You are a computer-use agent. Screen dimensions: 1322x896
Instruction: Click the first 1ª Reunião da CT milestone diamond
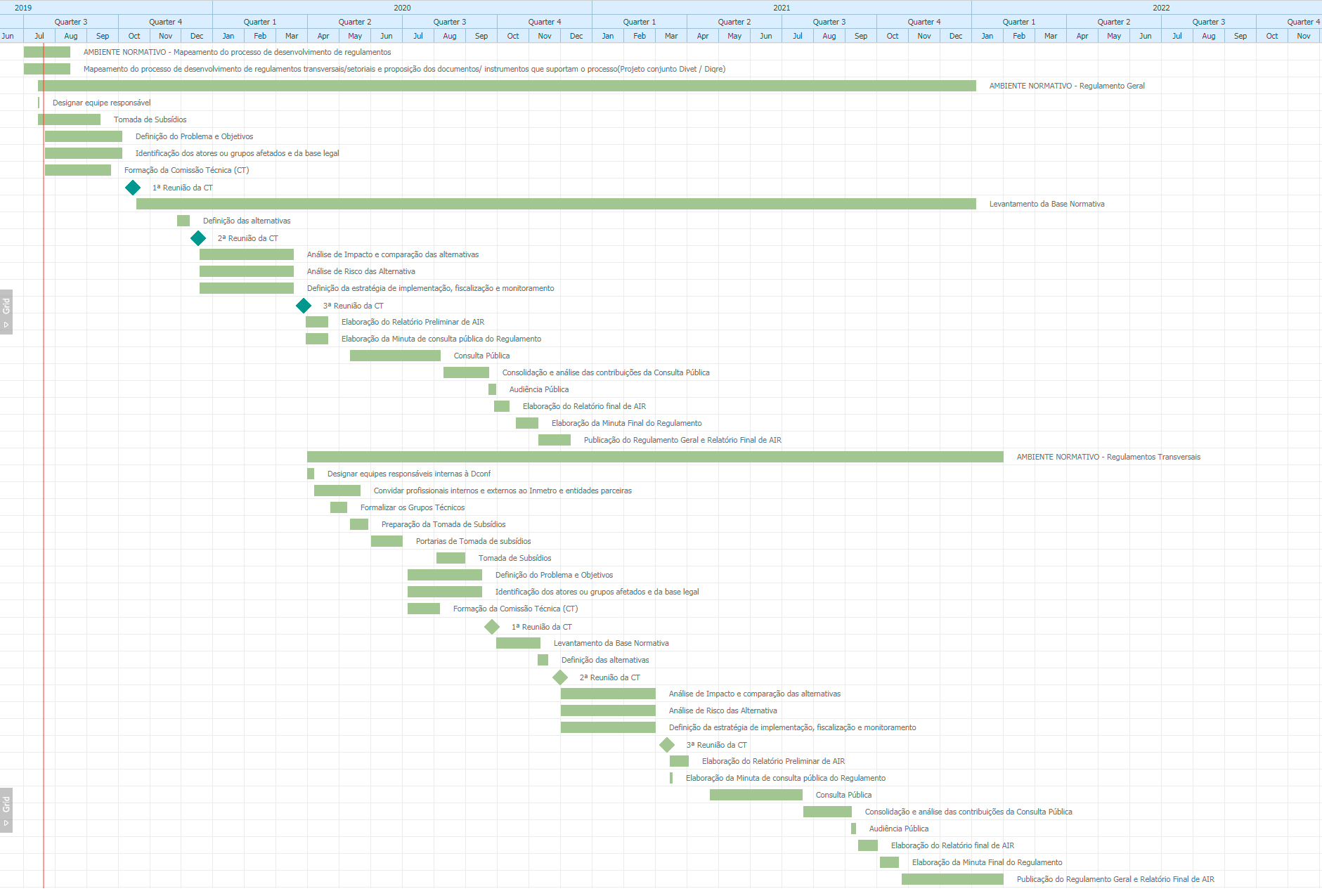134,188
